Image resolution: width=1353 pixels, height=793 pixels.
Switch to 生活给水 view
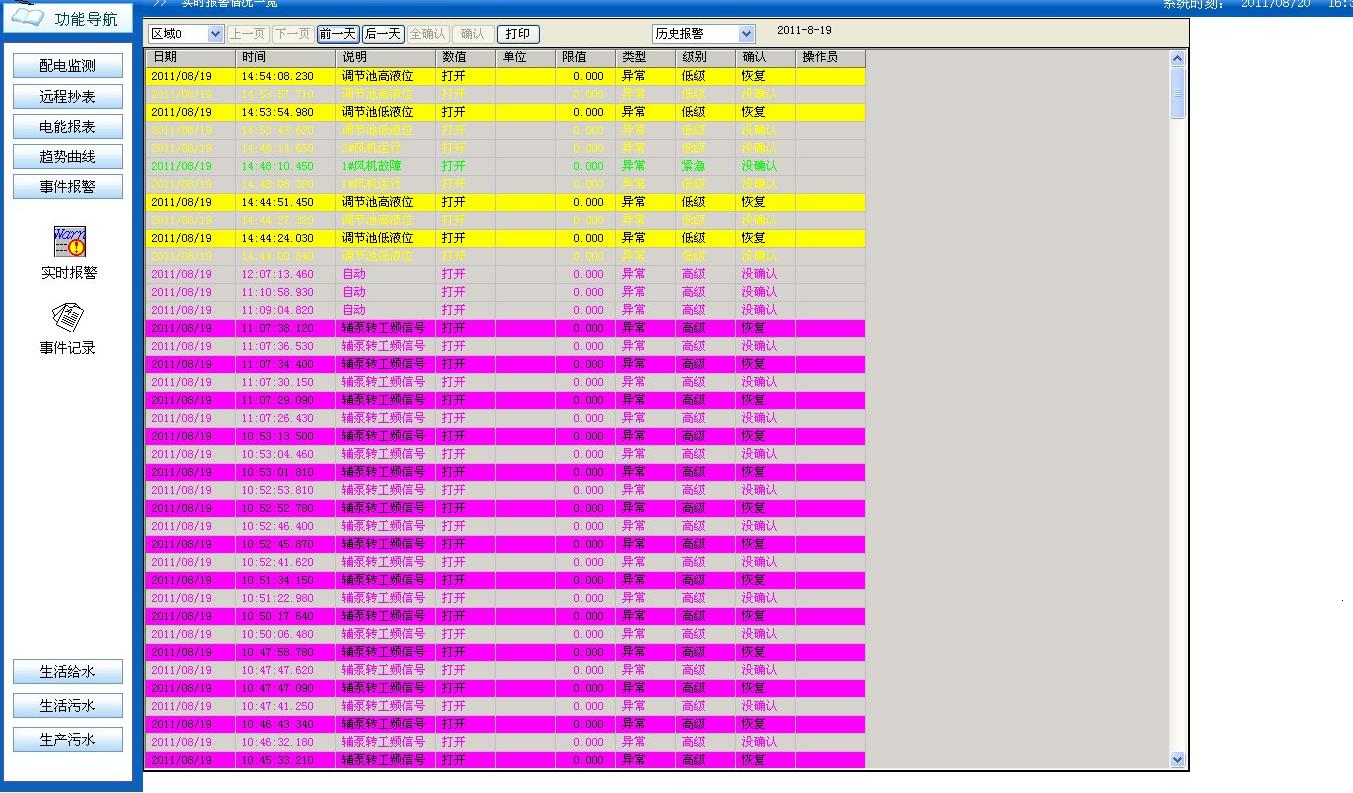click(68, 672)
